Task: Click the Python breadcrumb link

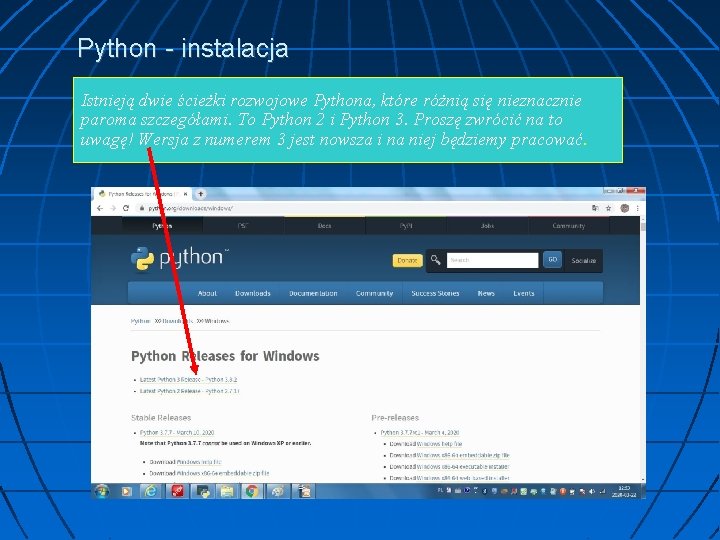Action: [x=141, y=321]
